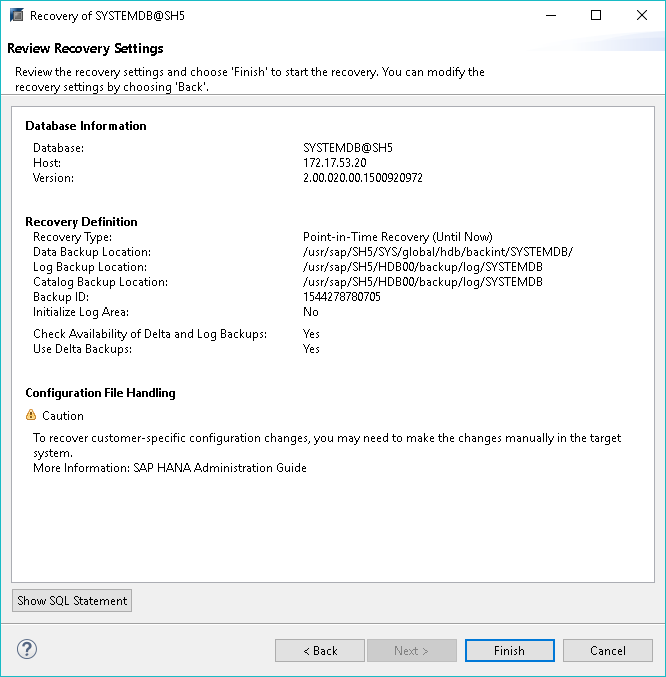Click the disabled 'Next >' button
Image resolution: width=666 pixels, height=677 pixels.
pos(411,650)
